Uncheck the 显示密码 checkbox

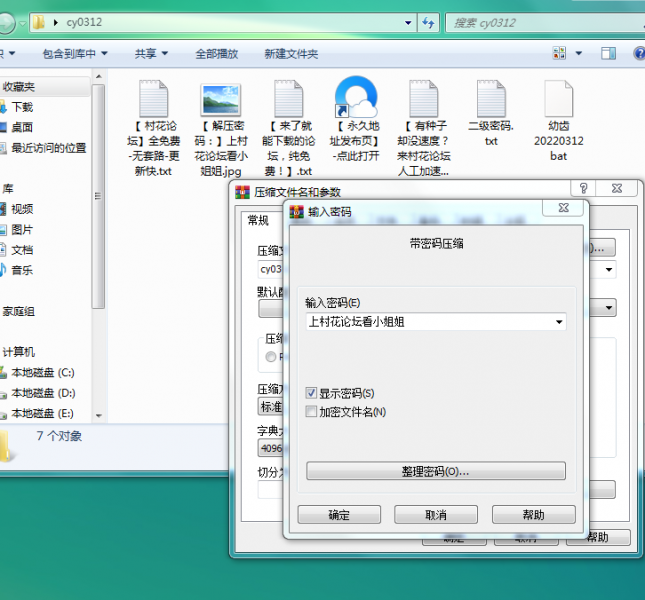click(x=312, y=394)
